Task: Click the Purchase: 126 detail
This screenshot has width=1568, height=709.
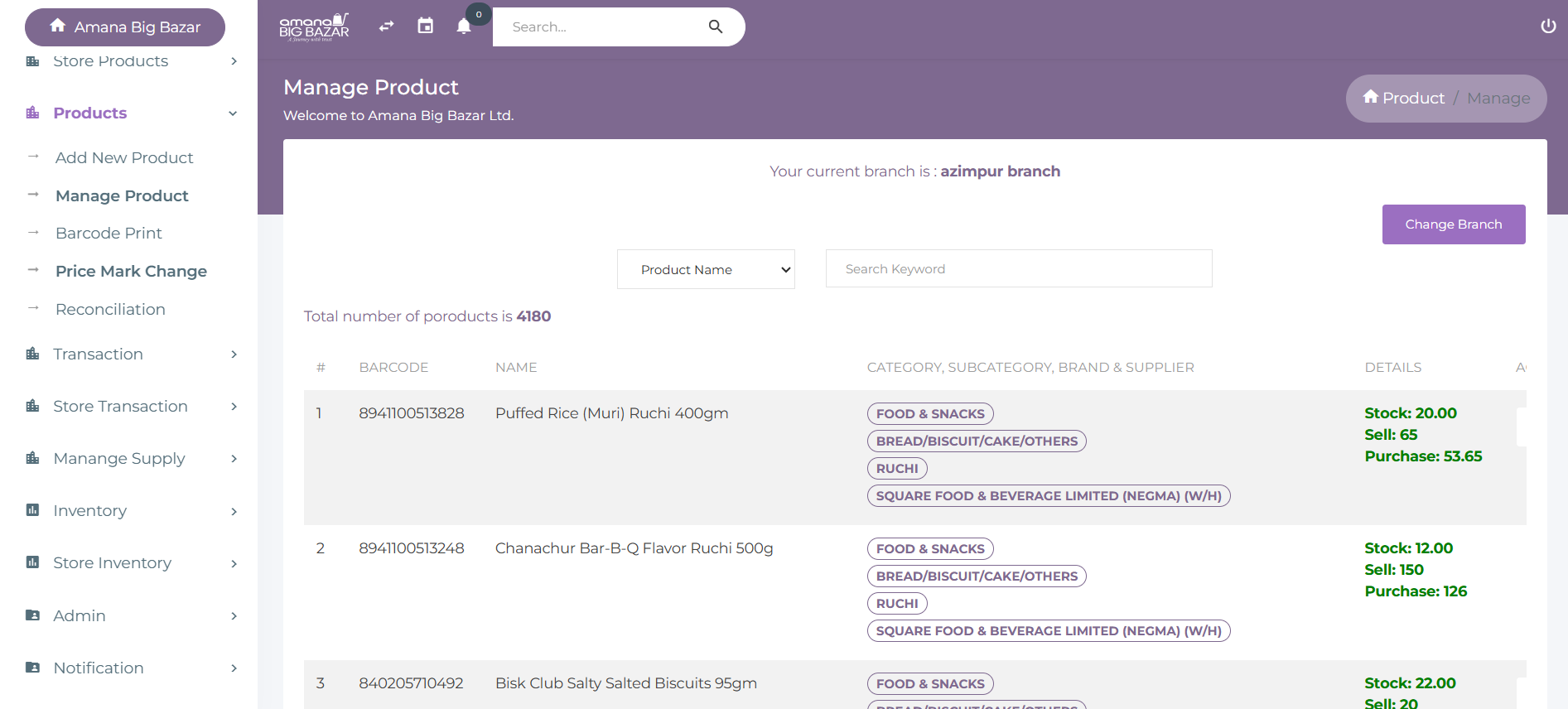Action: tap(1416, 591)
